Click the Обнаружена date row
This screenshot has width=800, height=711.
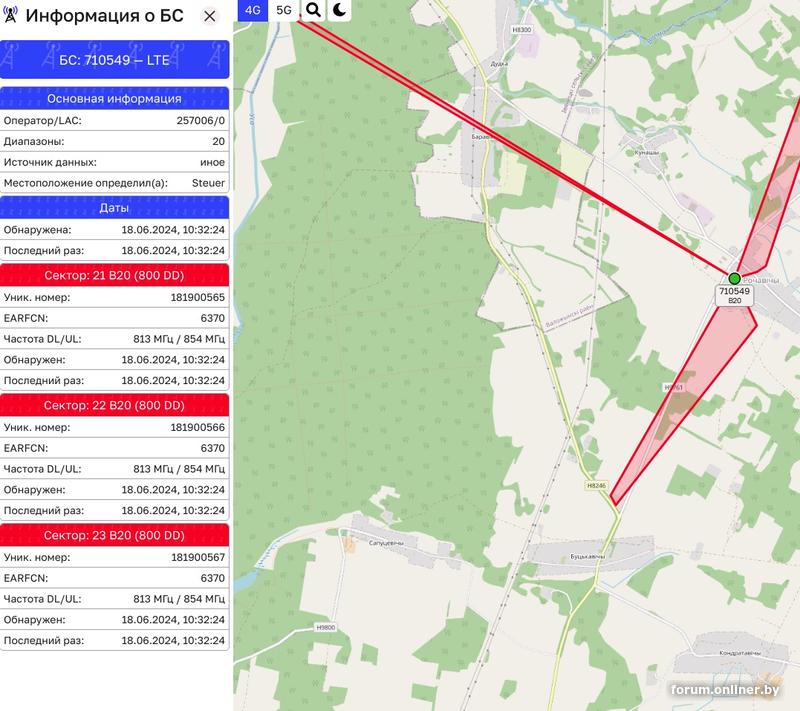[x=114, y=230]
